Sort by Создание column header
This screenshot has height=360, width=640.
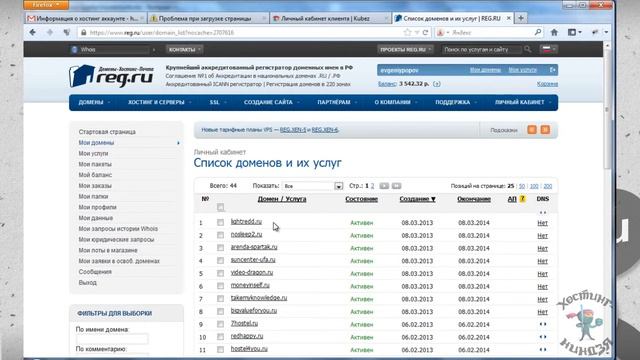pyautogui.click(x=417, y=199)
